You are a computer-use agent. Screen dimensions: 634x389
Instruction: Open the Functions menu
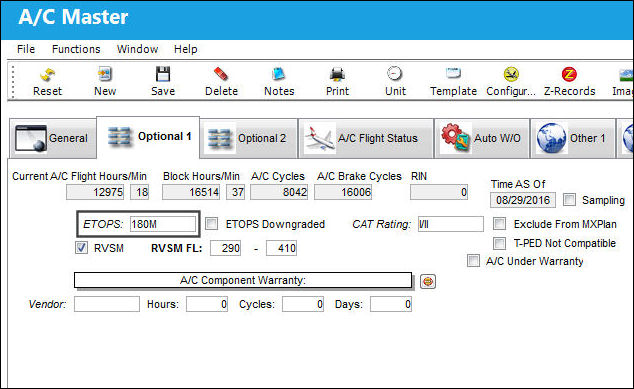tap(76, 49)
